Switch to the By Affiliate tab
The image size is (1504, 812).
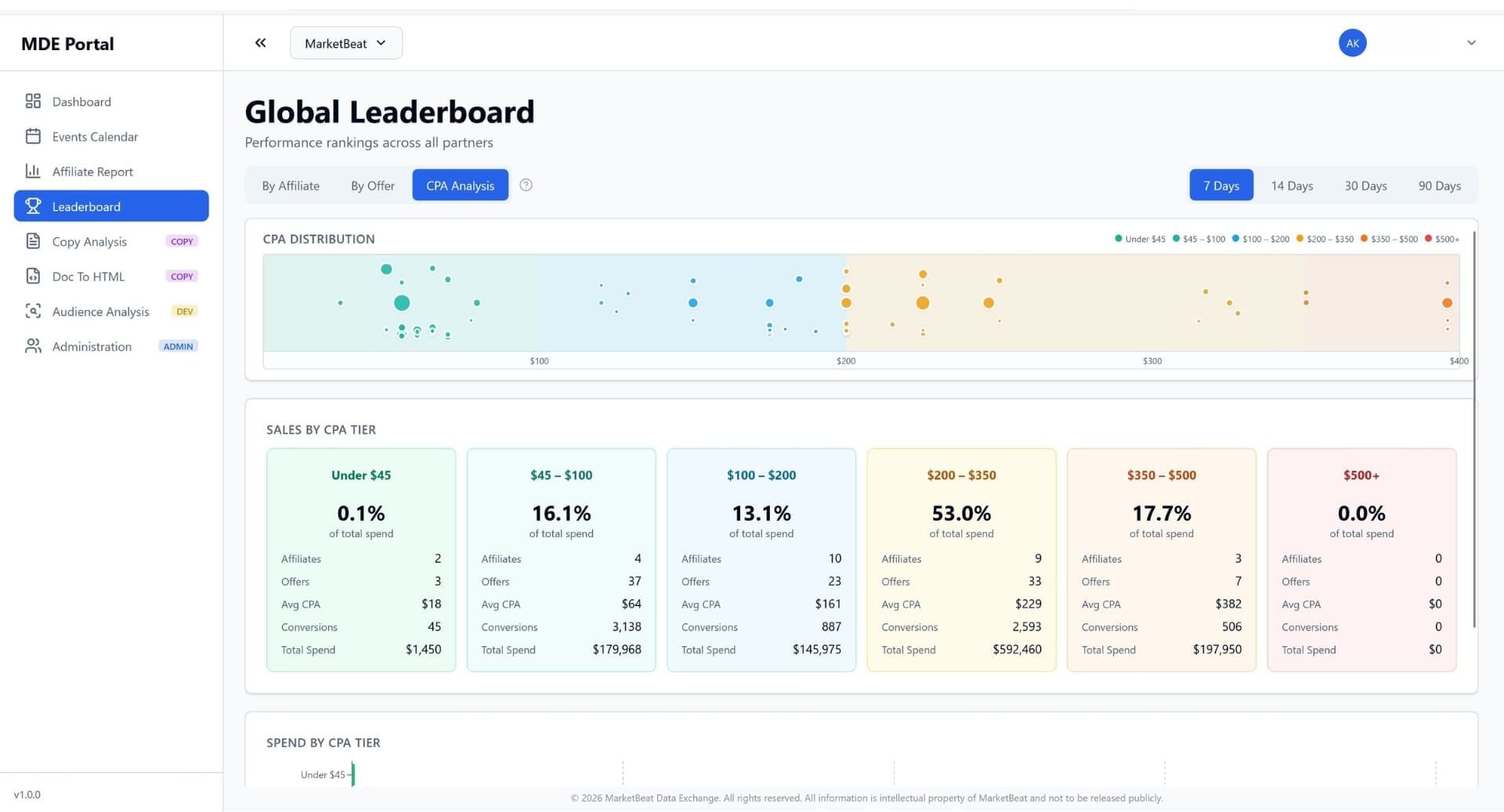pyautogui.click(x=291, y=186)
